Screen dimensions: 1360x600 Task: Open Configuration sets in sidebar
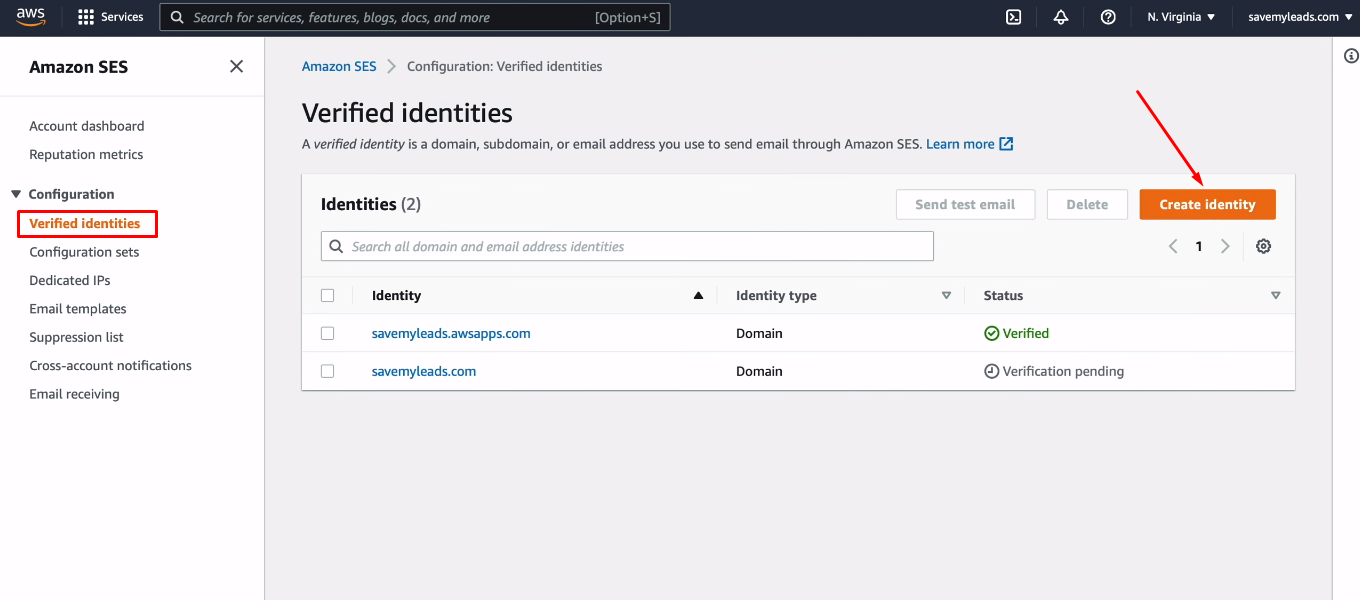point(84,252)
